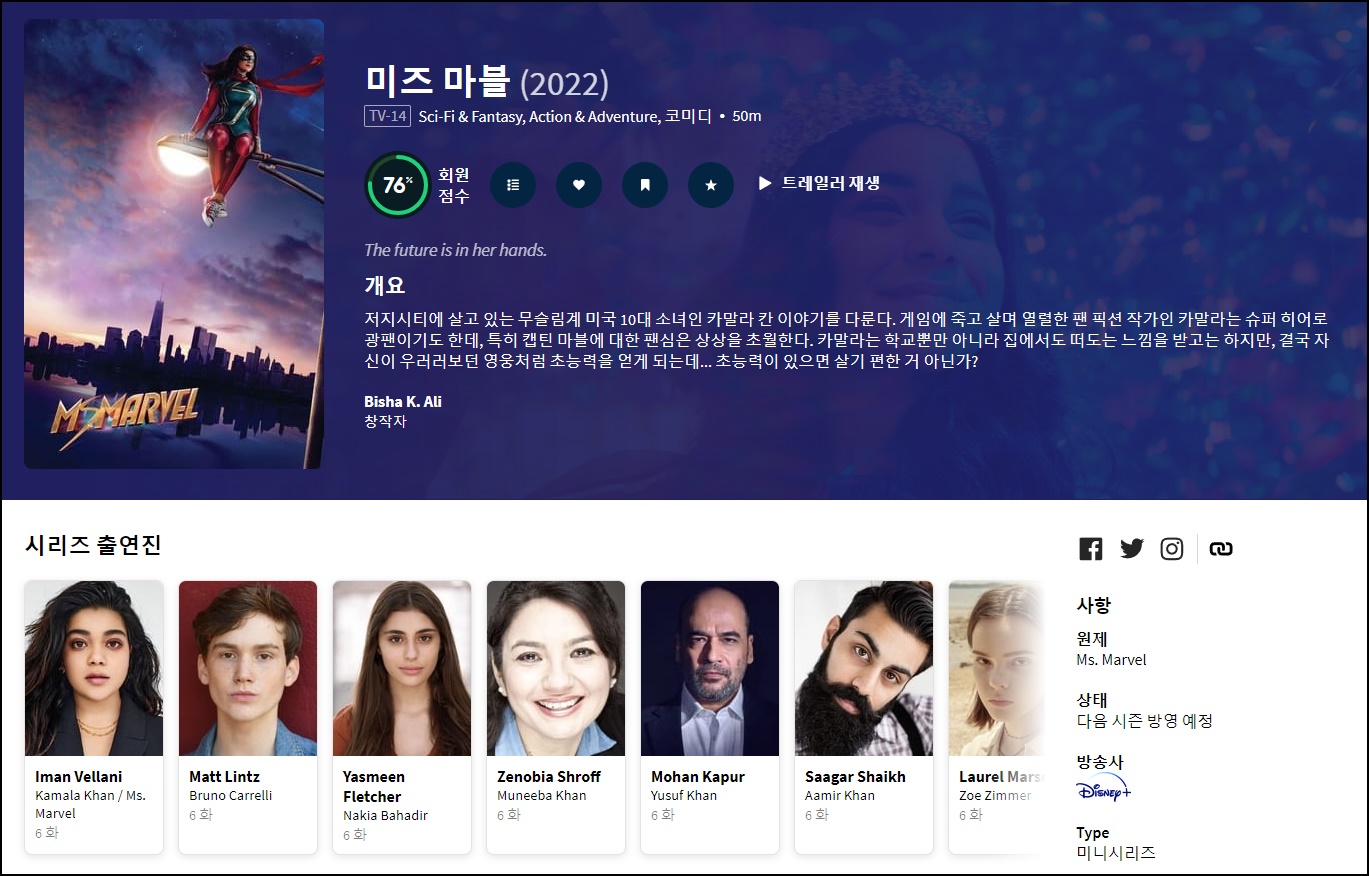Open the Twitter page icon
The image size is (1369, 876).
point(1132,549)
